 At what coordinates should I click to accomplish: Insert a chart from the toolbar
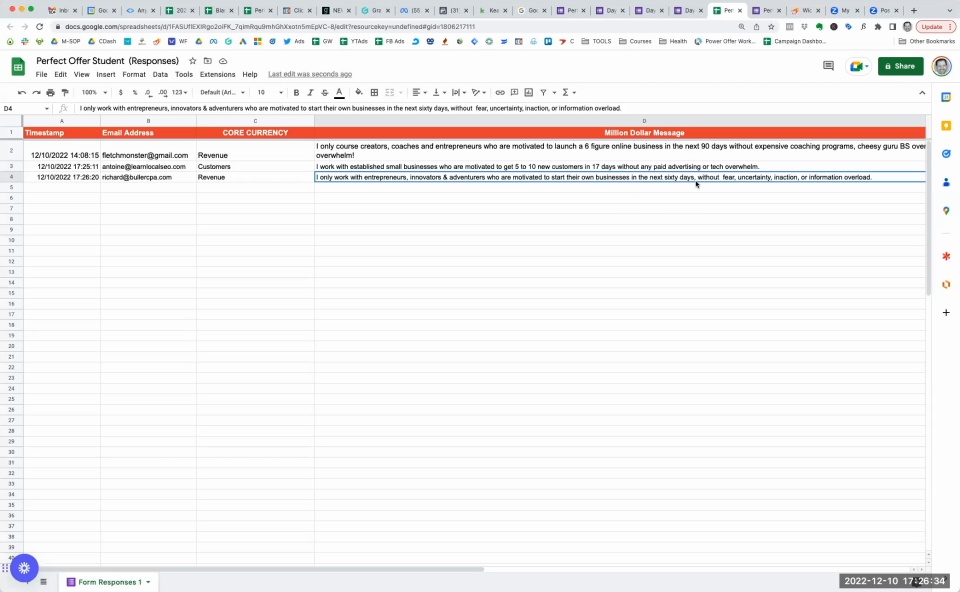(x=528, y=92)
